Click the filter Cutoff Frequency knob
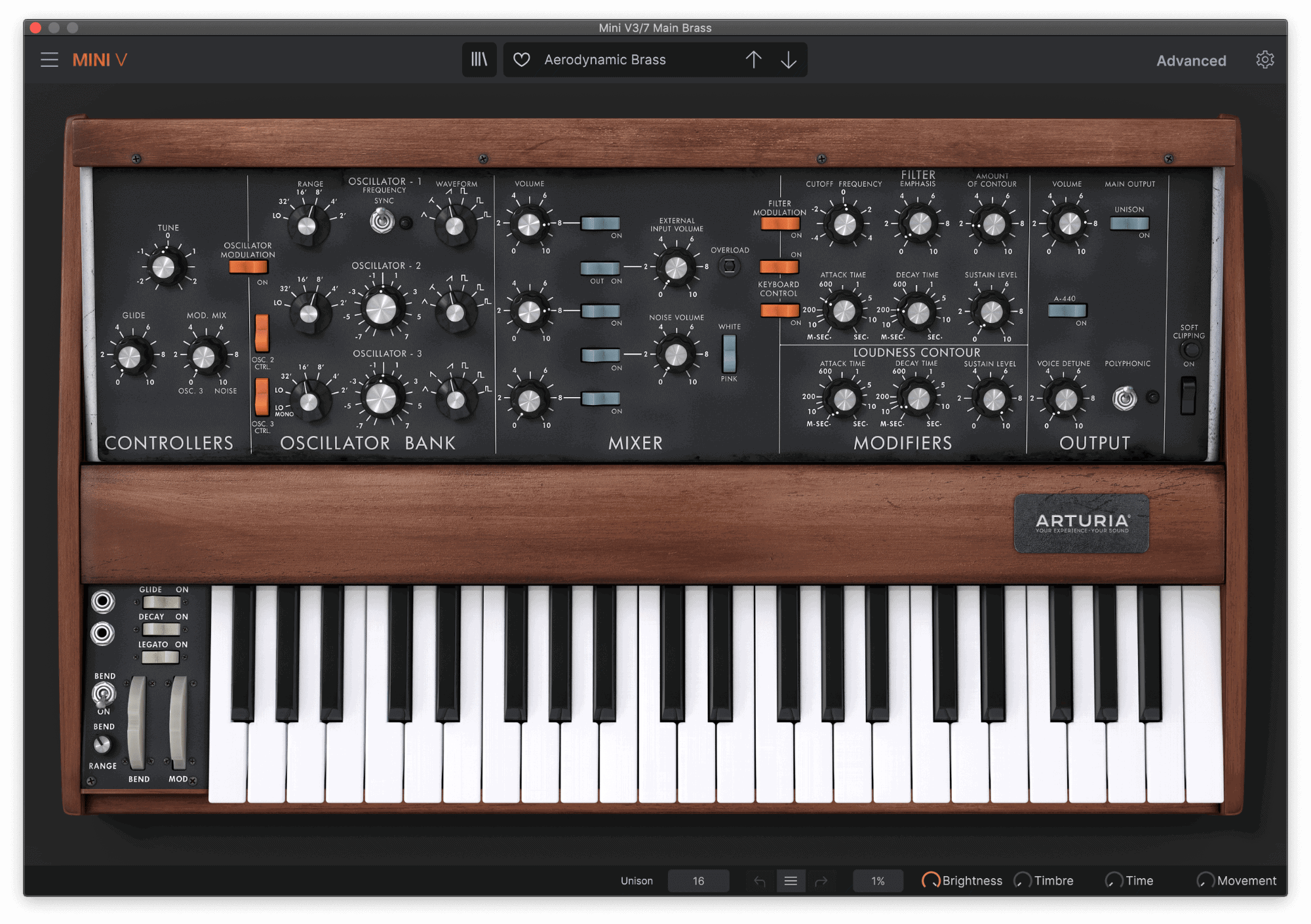Viewport: 1311px width, 924px height. 846,225
